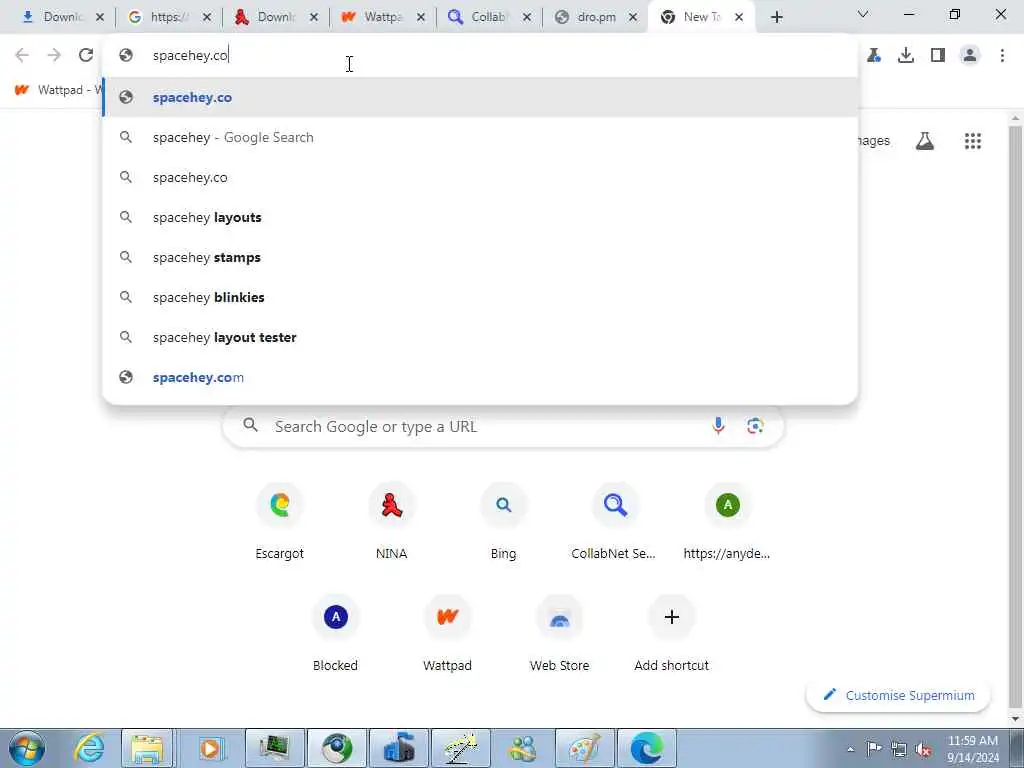Choose the spacehey.co search suggestion
The height and width of the screenshot is (768, 1024).
481,177
